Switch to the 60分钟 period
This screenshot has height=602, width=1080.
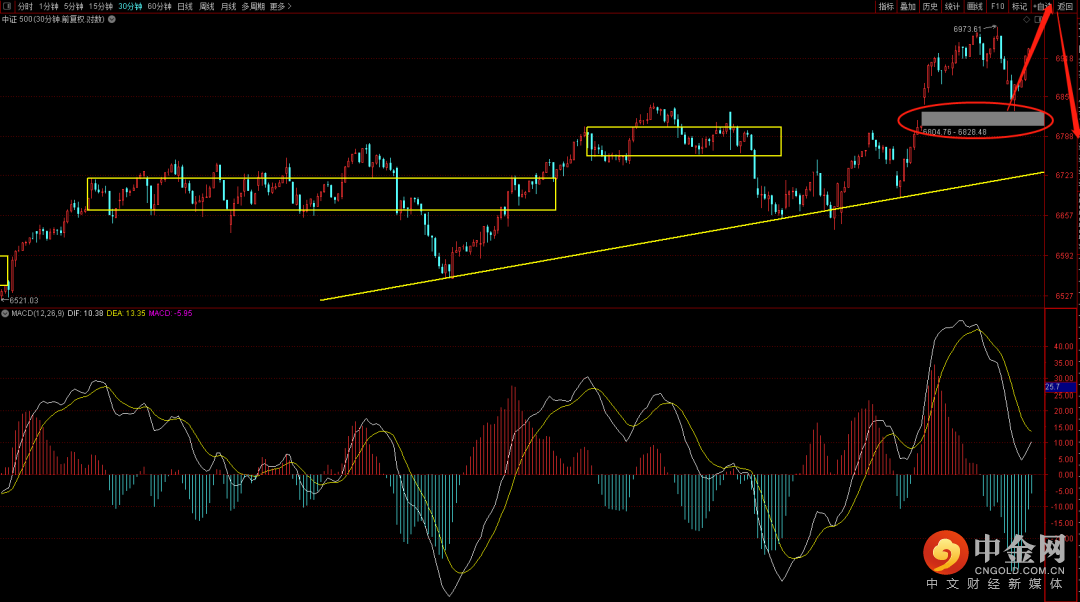coord(159,6)
